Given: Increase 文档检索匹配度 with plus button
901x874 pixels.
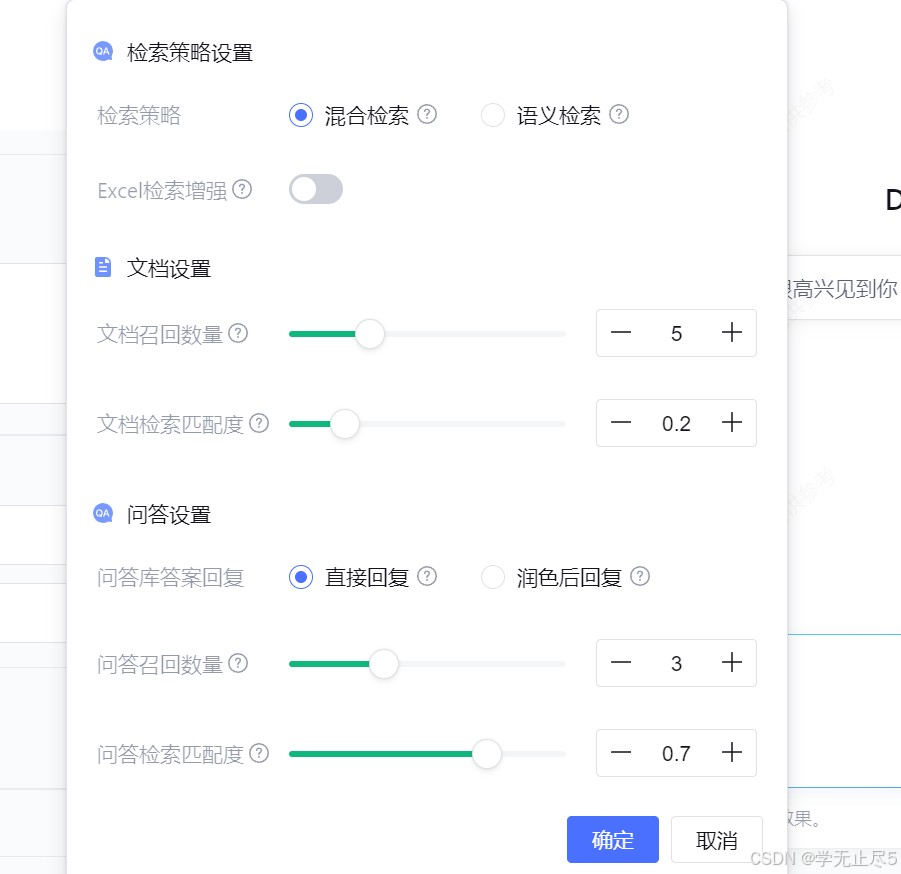Looking at the screenshot, I should click(x=731, y=423).
